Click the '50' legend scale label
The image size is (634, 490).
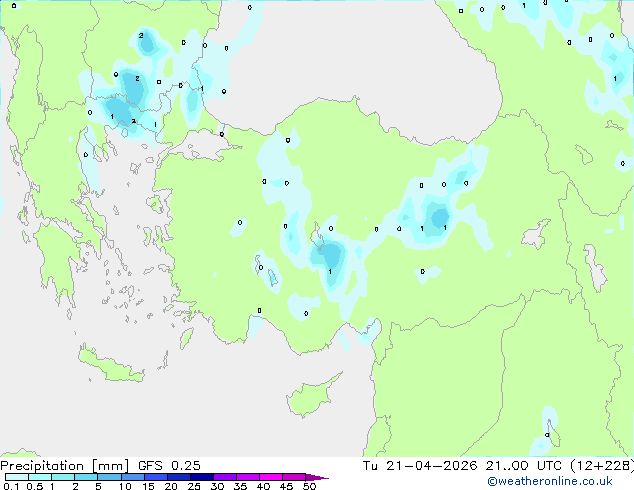309,486
